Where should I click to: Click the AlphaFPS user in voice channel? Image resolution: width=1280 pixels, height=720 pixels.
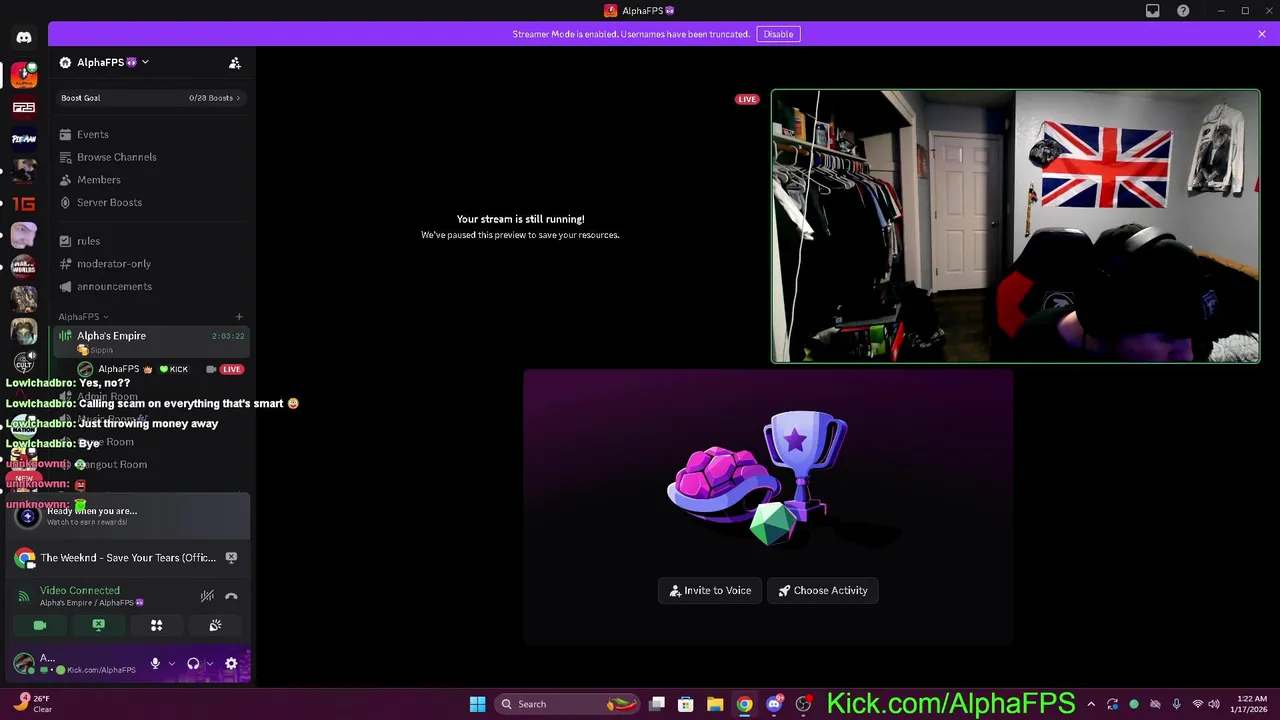pyautogui.click(x=160, y=369)
